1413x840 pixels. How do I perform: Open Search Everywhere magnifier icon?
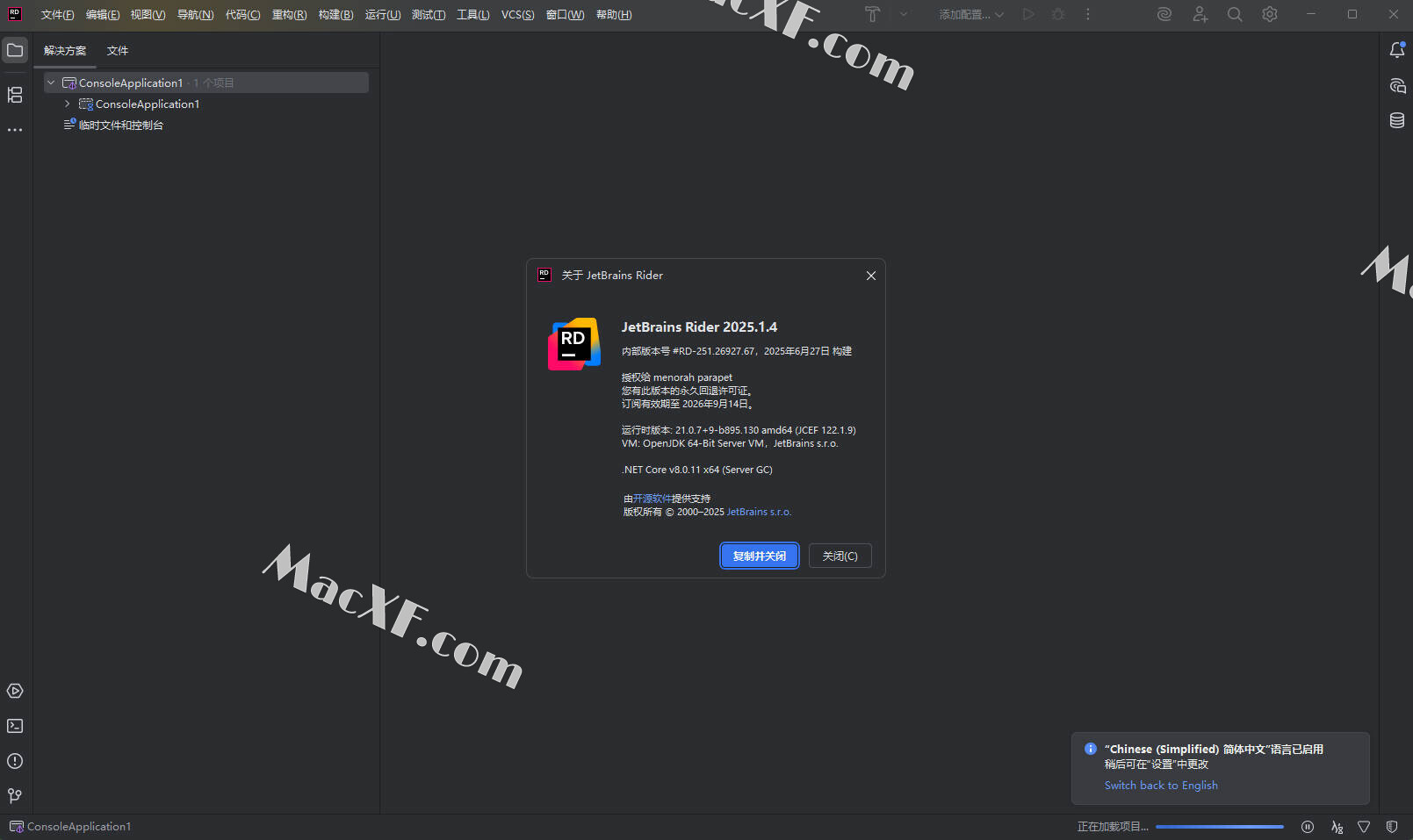coord(1235,14)
